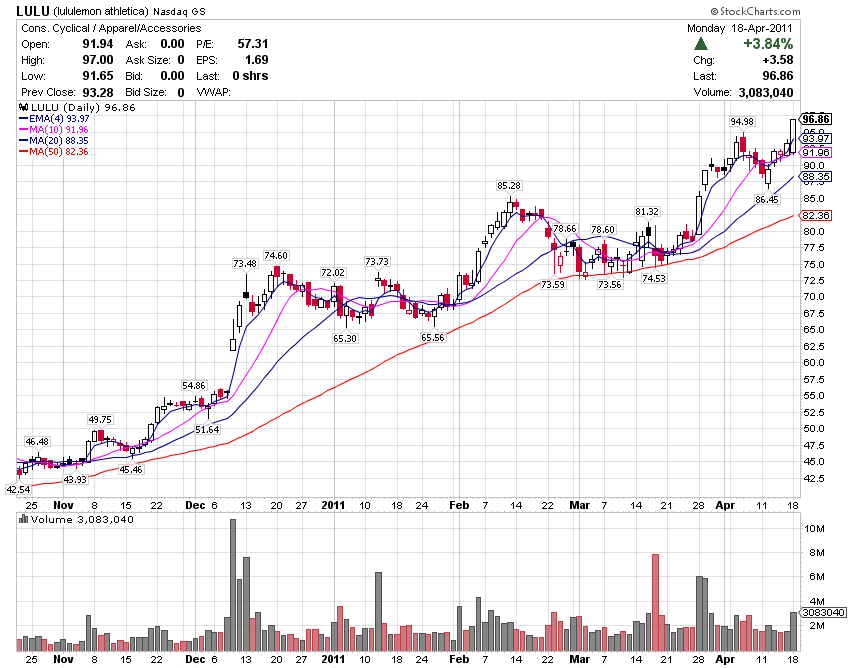Select the (lululemon athletica) company name
This screenshot has width=850, height=668.
click(101, 11)
